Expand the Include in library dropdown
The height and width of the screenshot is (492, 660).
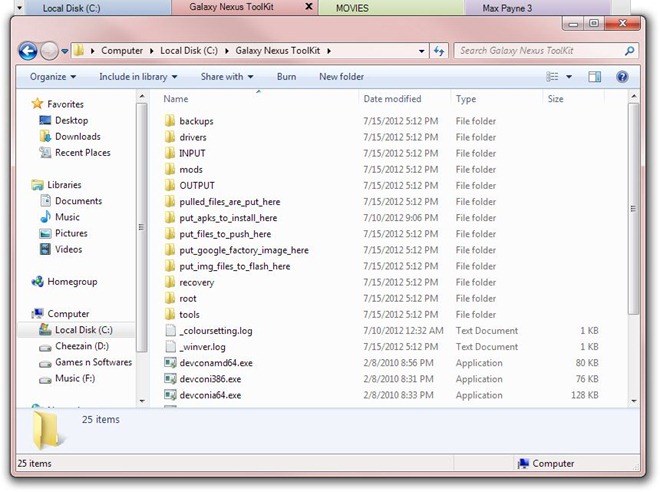coord(137,77)
